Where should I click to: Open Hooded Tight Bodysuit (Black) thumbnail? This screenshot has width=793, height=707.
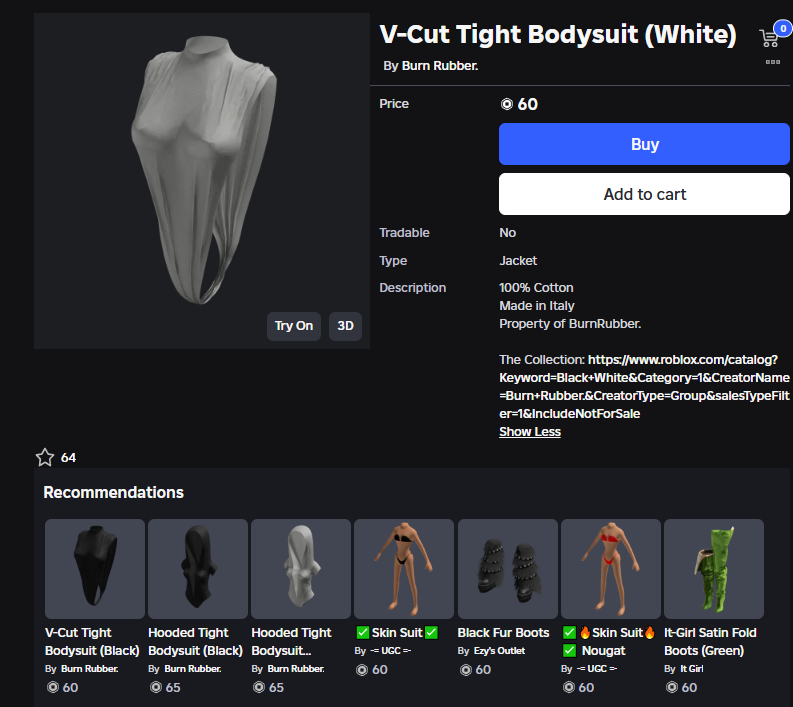(198, 568)
